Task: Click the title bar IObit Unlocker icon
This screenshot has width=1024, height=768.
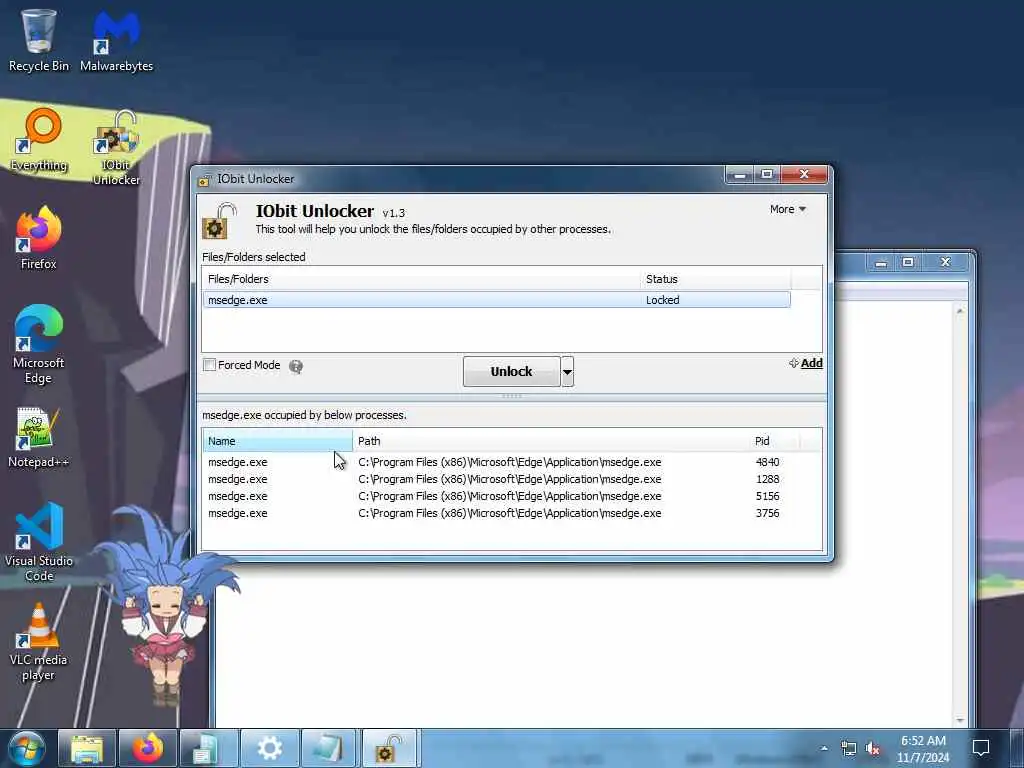Action: tap(204, 180)
